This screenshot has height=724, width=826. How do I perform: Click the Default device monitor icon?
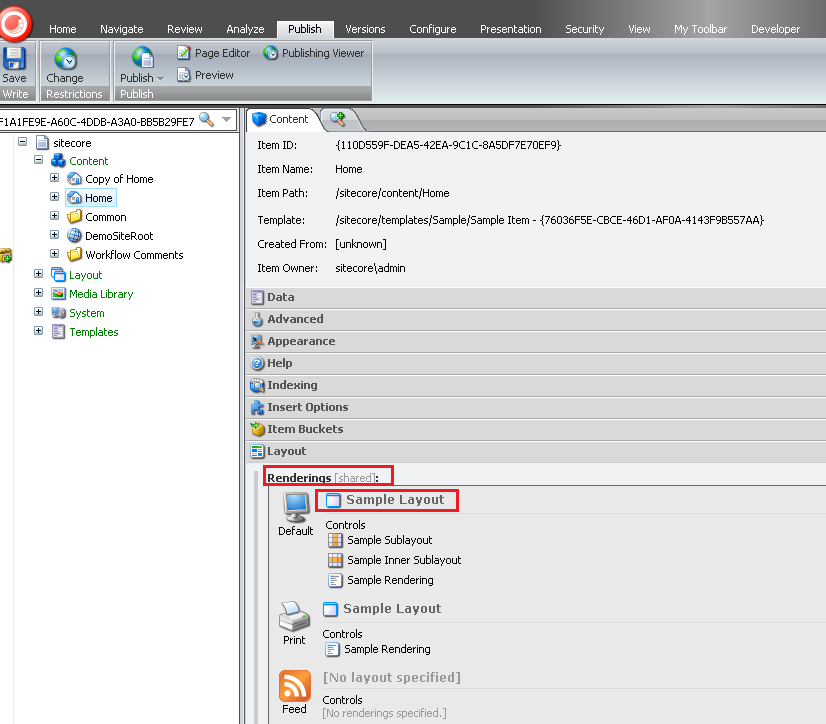pos(296,507)
